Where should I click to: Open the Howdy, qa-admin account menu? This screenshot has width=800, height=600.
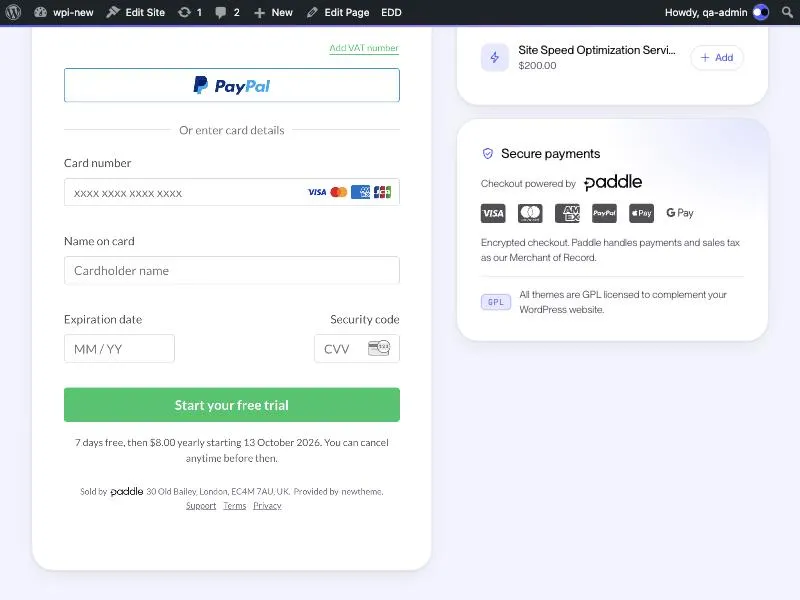(716, 12)
